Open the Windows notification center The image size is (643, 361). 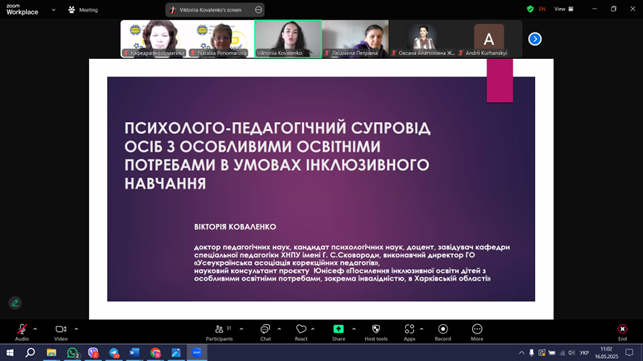(x=629, y=353)
